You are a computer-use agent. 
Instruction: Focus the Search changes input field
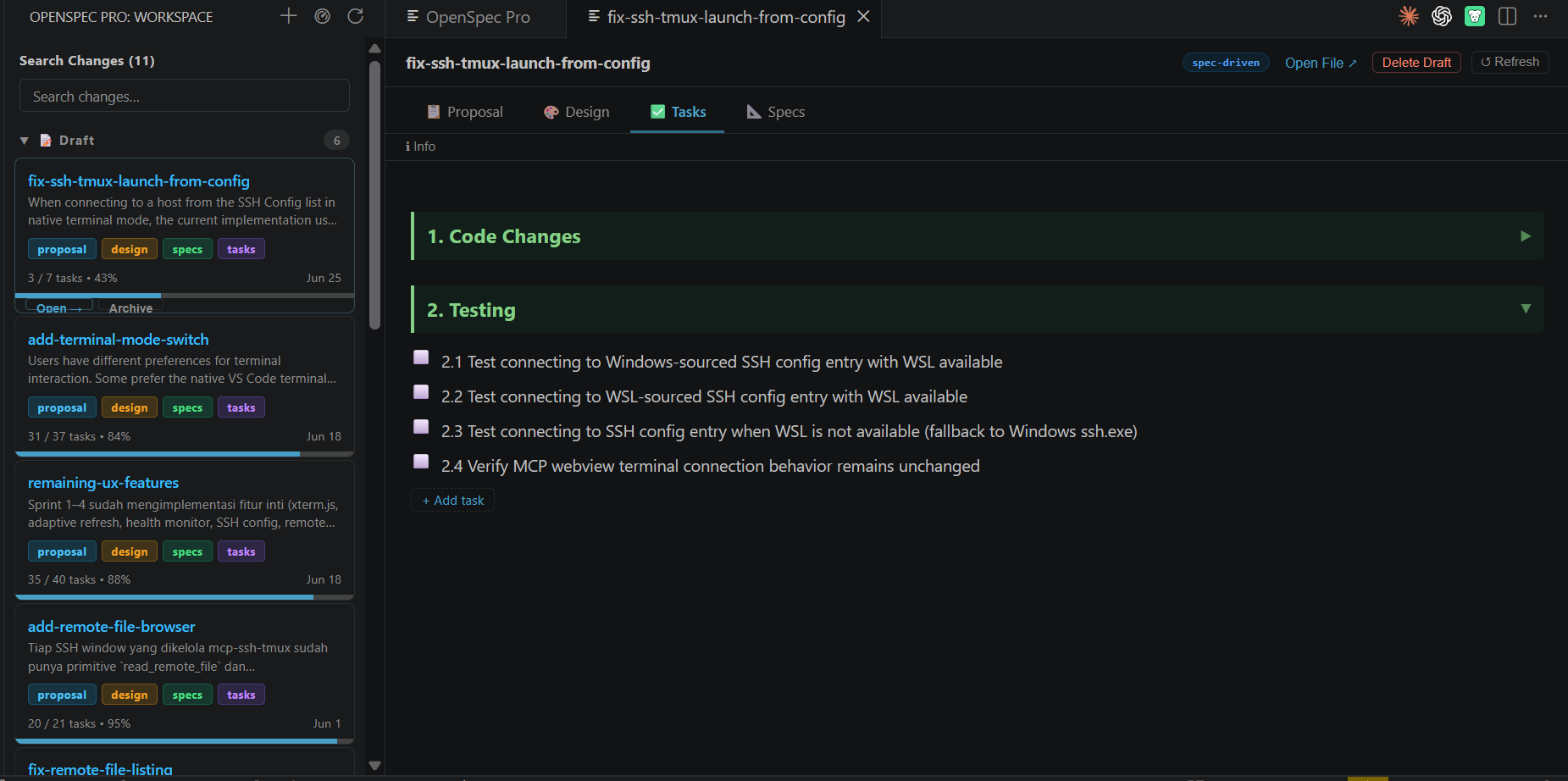pyautogui.click(x=185, y=96)
